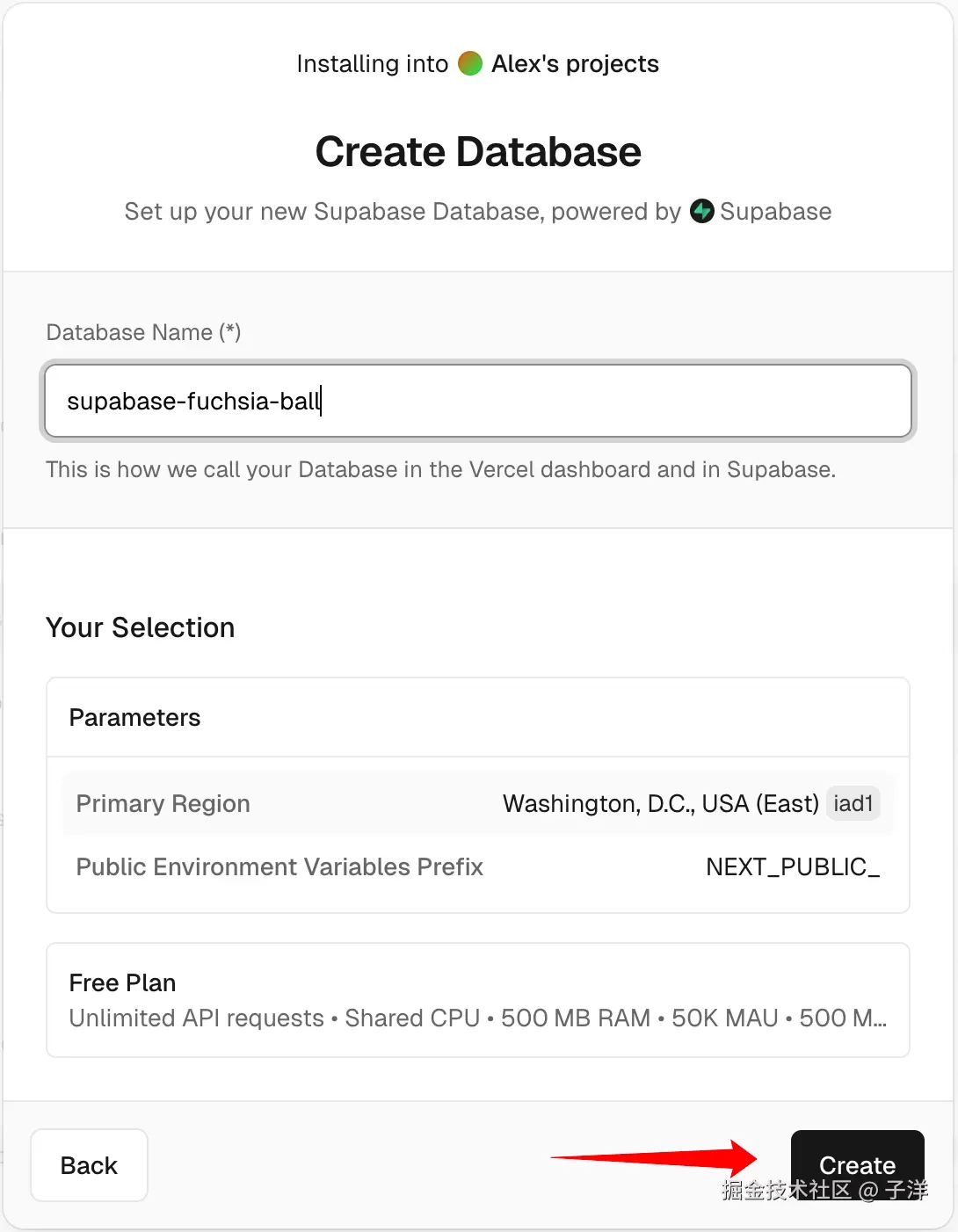Click the Washington, D.C., USA (East) value
Image resolution: width=958 pixels, height=1232 pixels.
(660, 804)
